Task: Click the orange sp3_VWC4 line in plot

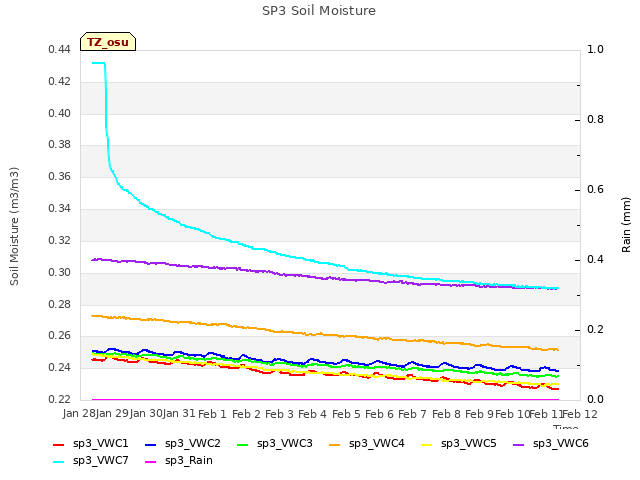Action: click(325, 334)
